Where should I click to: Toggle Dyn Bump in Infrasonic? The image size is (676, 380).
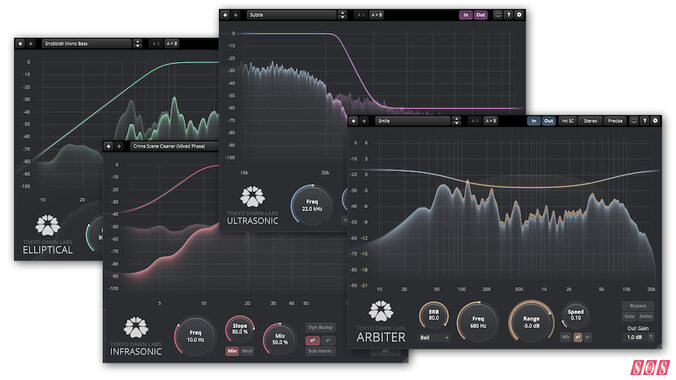coord(320,327)
